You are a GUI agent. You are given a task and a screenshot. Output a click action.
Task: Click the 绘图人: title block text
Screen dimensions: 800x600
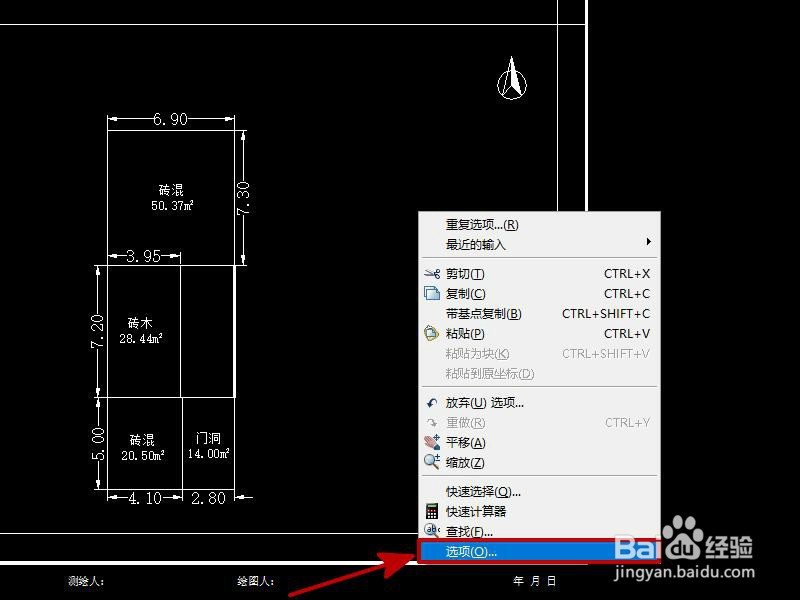pyautogui.click(x=256, y=581)
